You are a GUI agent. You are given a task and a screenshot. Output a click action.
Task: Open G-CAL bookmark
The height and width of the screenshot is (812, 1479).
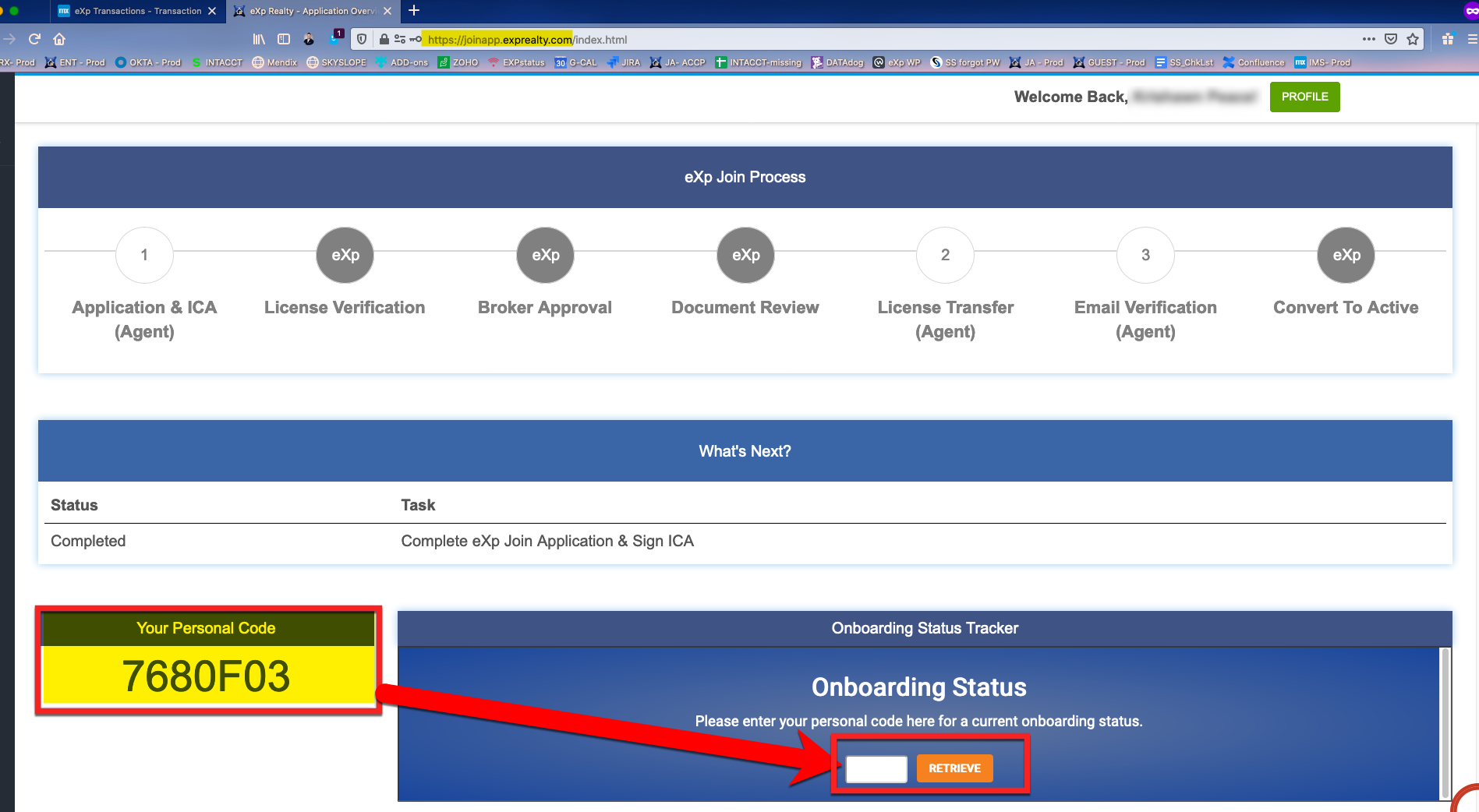(575, 62)
